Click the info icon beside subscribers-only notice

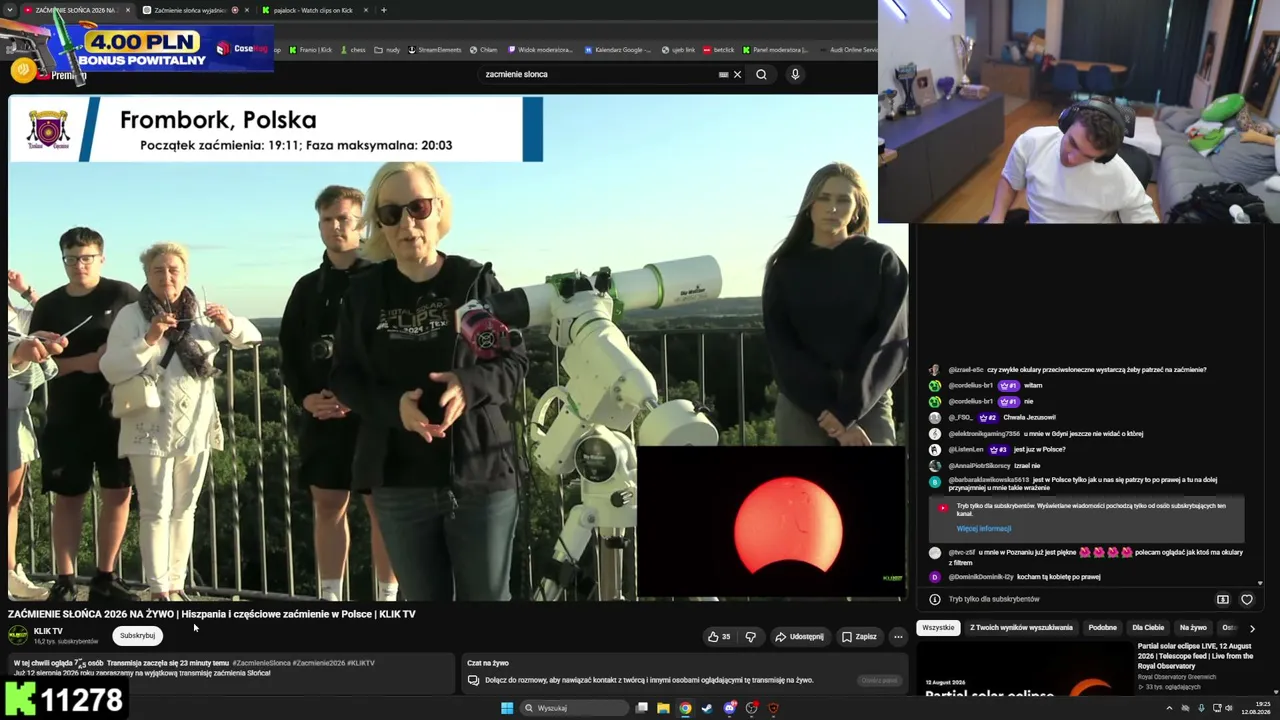point(935,599)
